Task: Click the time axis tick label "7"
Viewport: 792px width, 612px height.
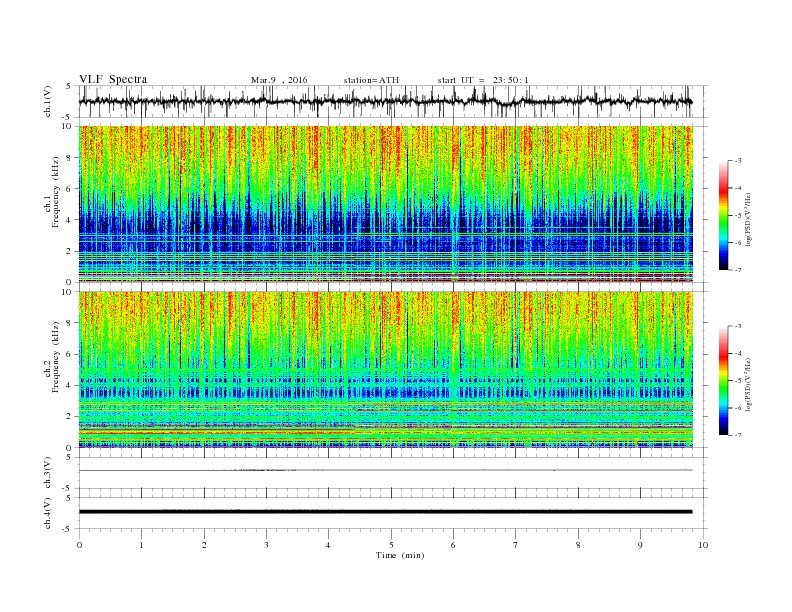Action: (516, 545)
